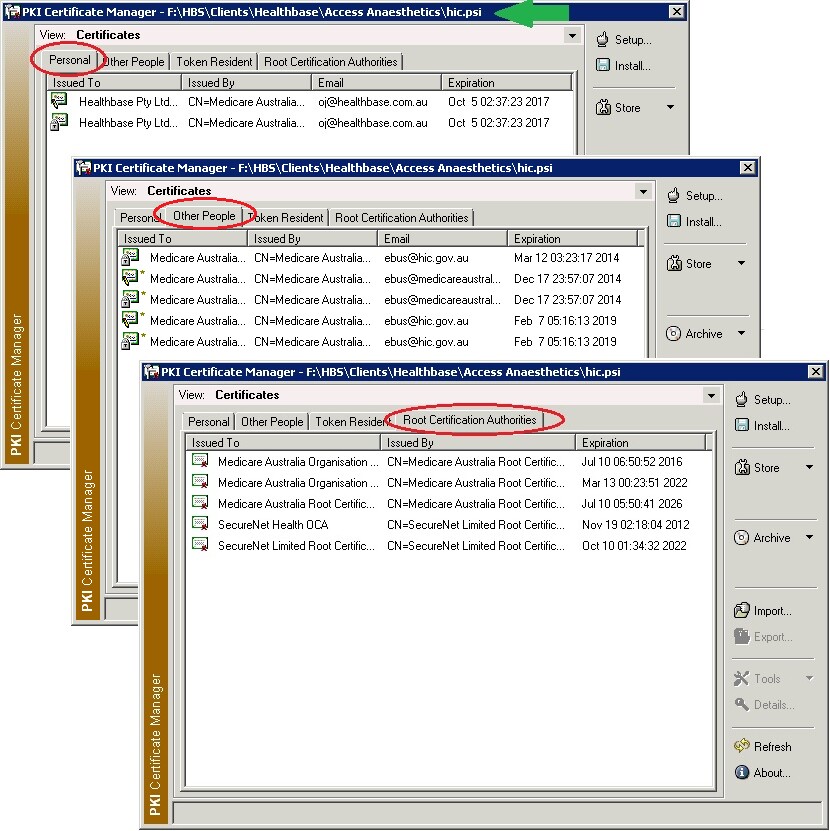Click first oj@healthbase.com.au email cell

coord(373,102)
